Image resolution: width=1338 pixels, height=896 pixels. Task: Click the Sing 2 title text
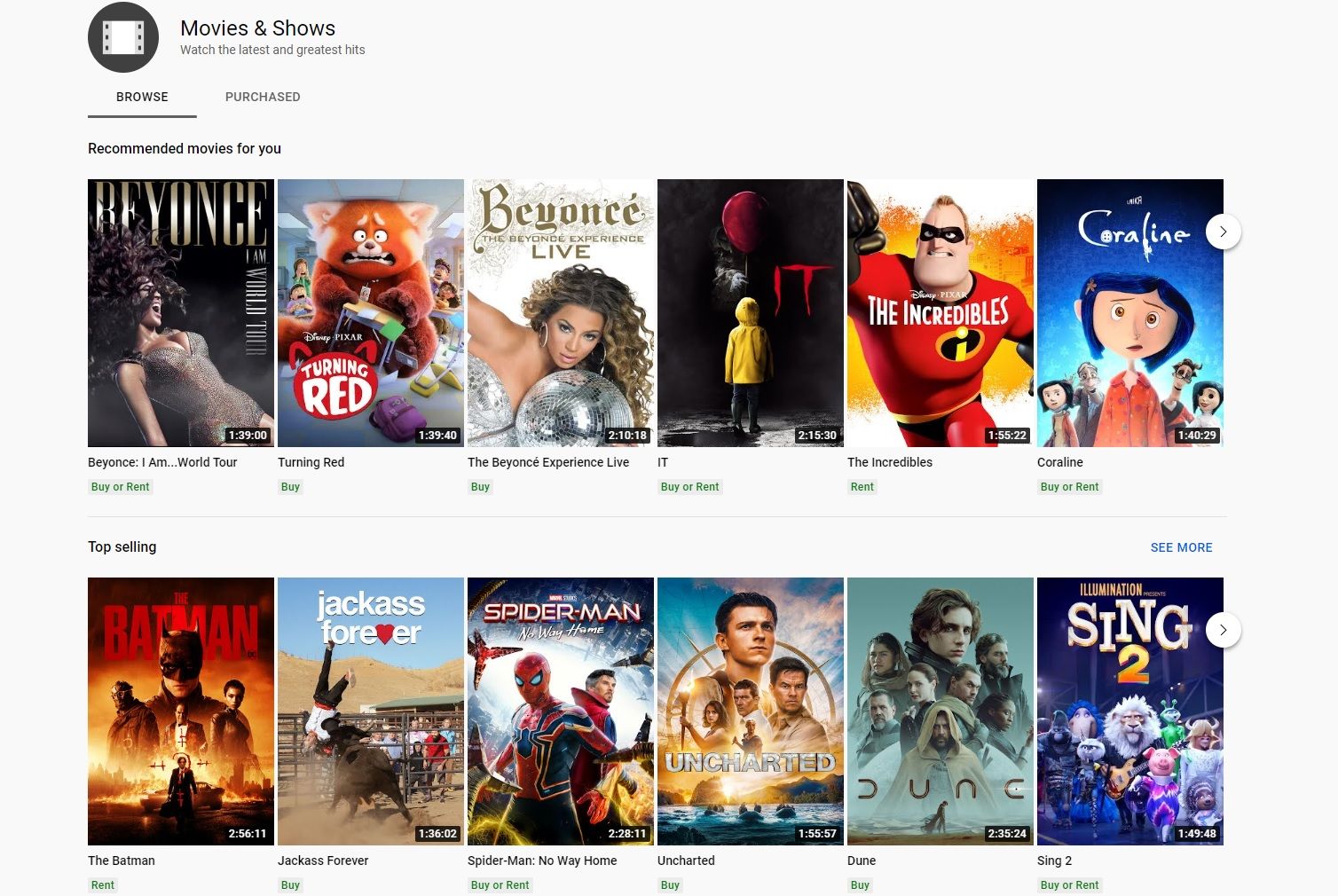[x=1054, y=861]
